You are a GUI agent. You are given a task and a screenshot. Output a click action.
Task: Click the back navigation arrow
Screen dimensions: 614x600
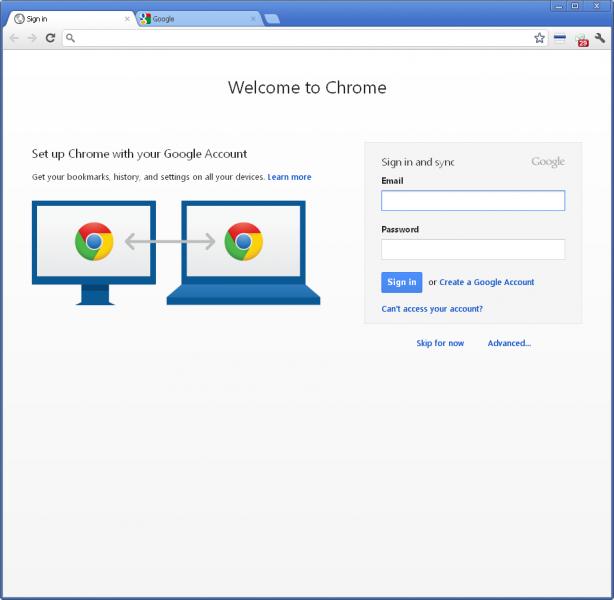[14, 38]
